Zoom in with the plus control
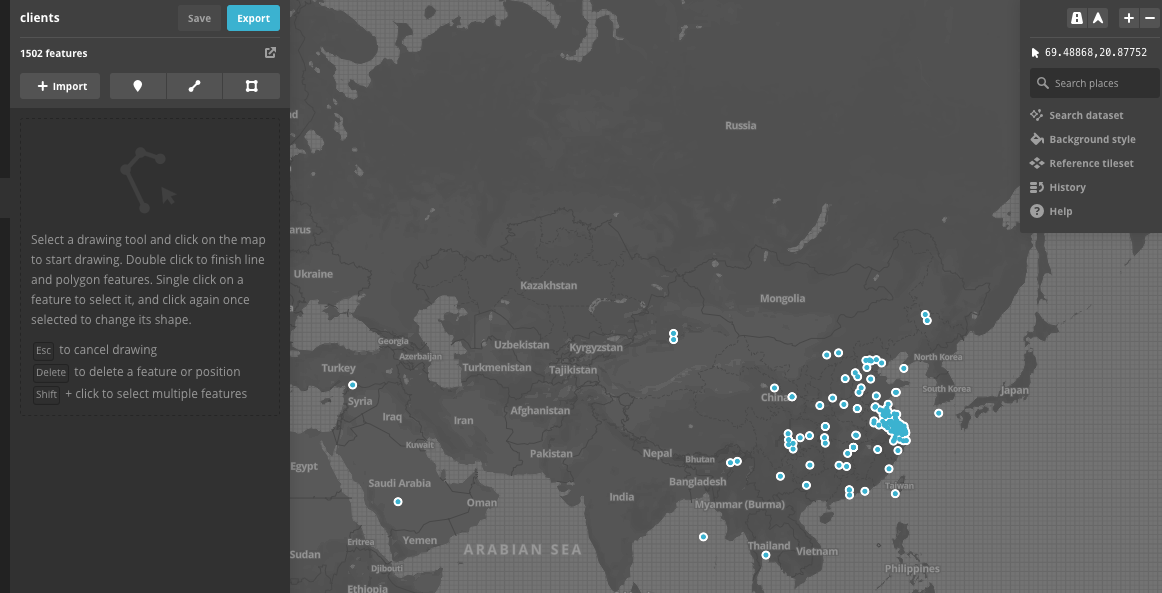 1128,17
